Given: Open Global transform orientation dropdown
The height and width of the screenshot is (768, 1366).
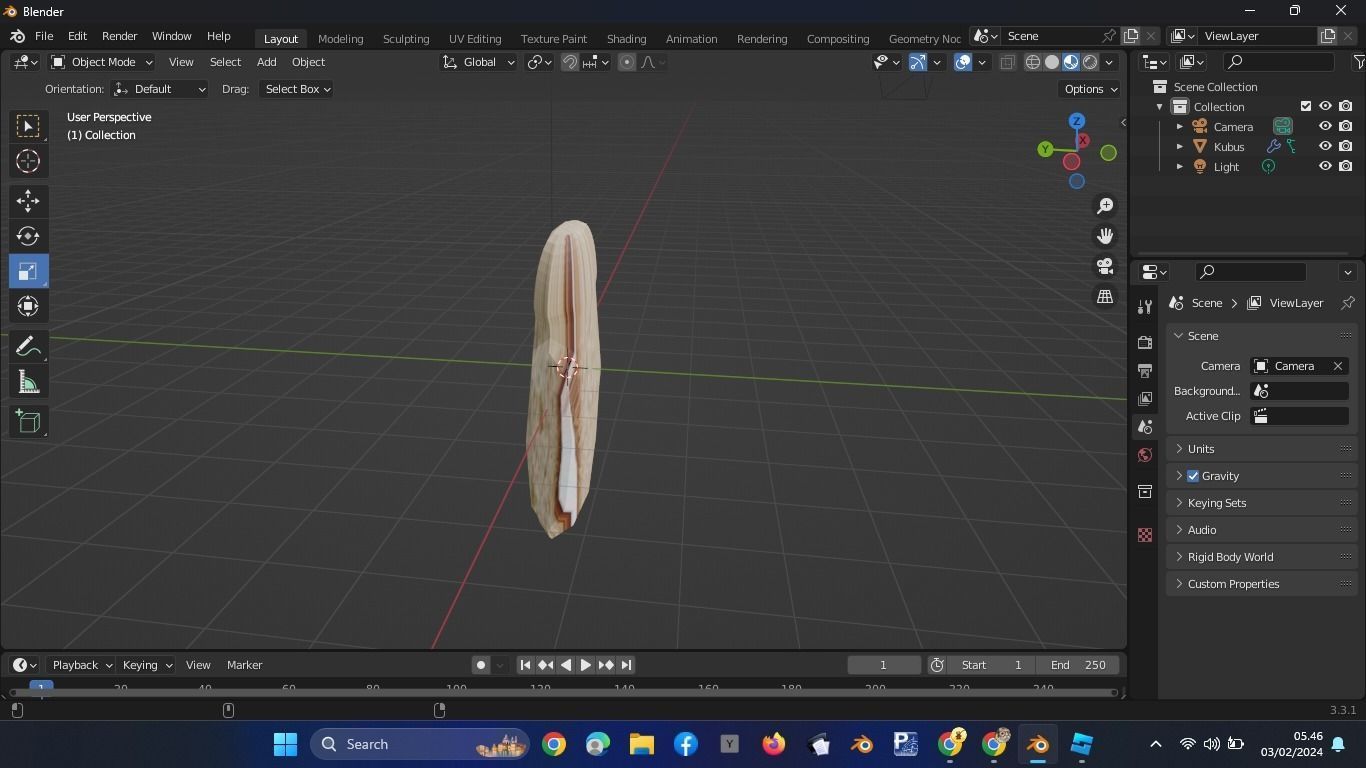Looking at the screenshot, I should point(478,62).
